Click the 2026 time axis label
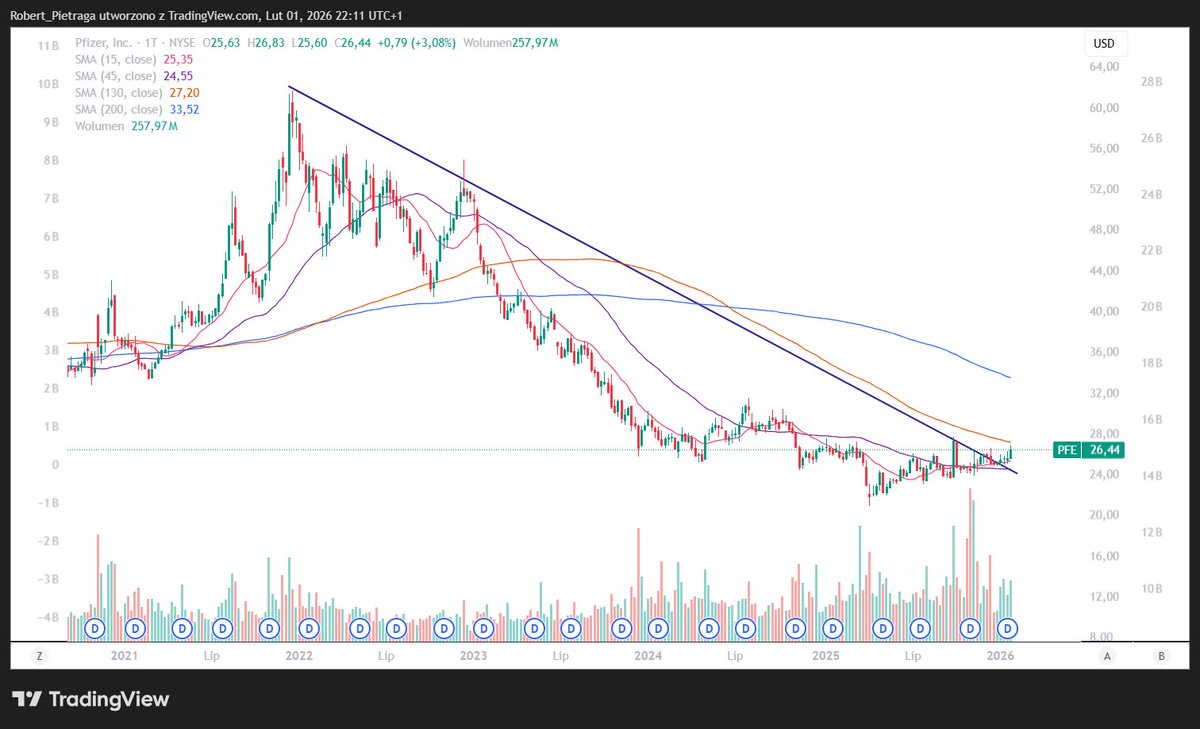 [1000, 656]
